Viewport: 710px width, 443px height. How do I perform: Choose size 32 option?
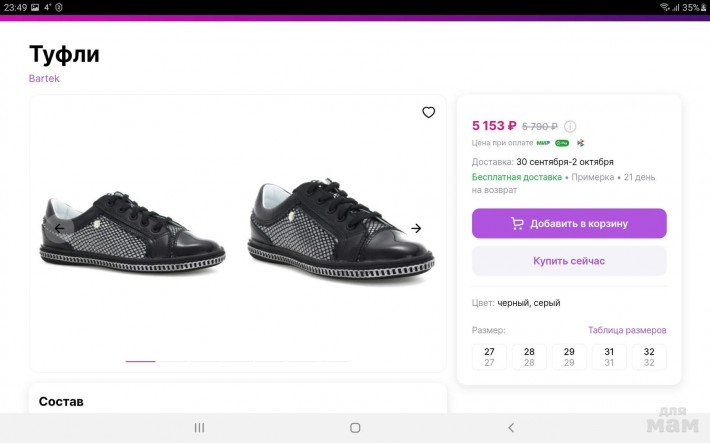pos(649,357)
